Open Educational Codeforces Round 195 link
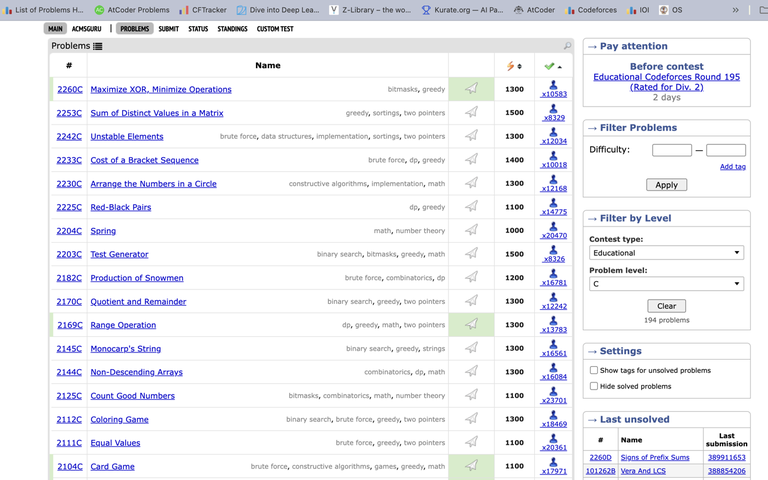The width and height of the screenshot is (768, 480). tap(666, 82)
